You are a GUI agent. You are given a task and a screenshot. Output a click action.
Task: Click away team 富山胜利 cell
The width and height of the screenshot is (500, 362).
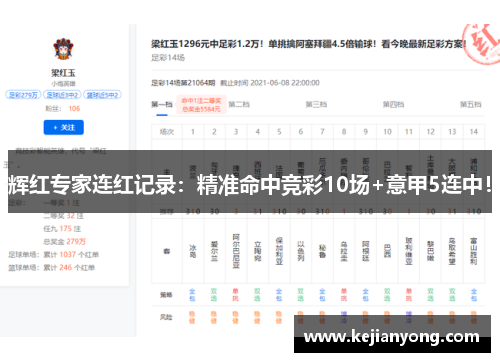pyautogui.click(x=474, y=251)
